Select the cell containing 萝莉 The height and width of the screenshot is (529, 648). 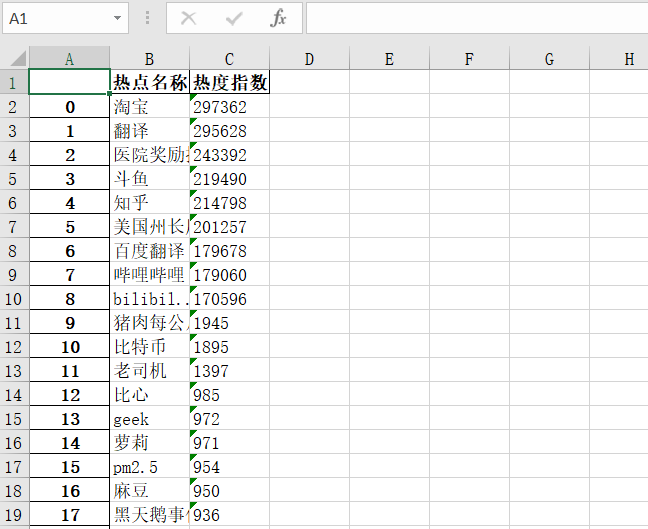(x=150, y=441)
